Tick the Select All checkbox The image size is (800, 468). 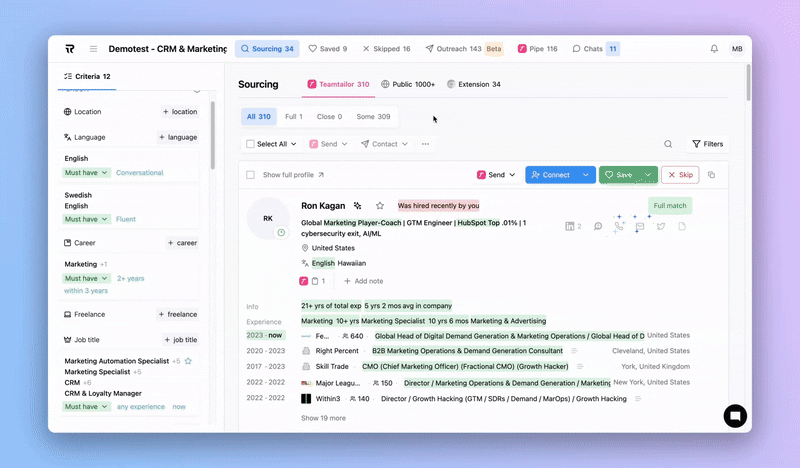click(x=250, y=144)
